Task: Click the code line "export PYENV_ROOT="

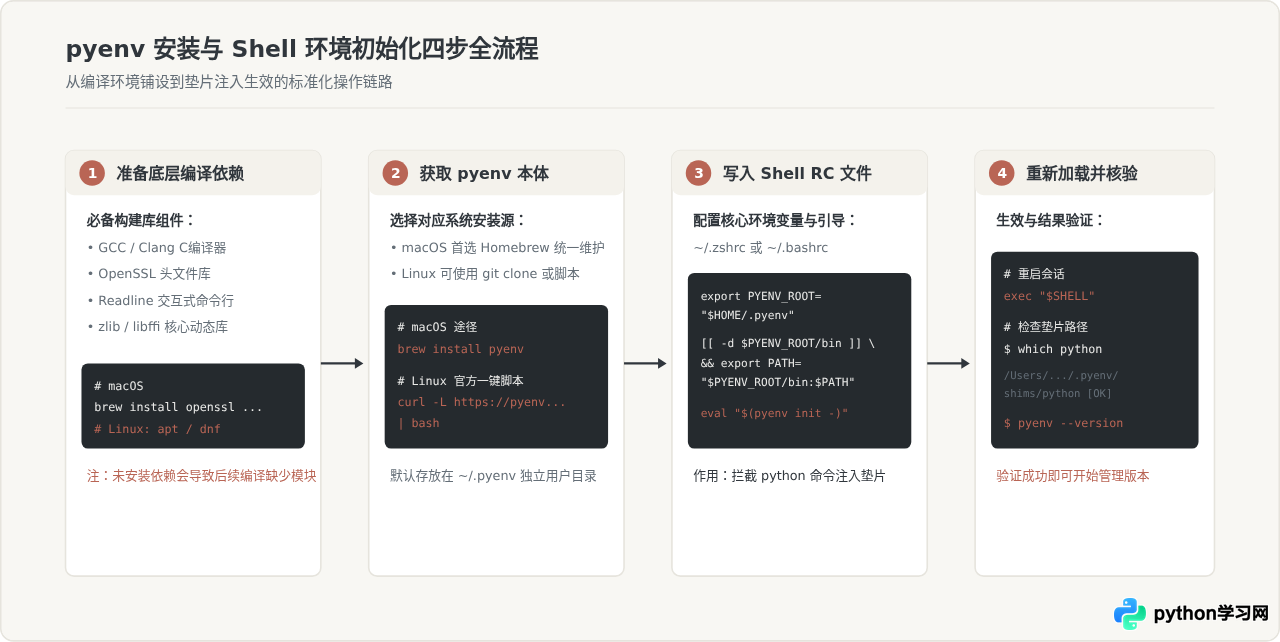Action: point(761,296)
